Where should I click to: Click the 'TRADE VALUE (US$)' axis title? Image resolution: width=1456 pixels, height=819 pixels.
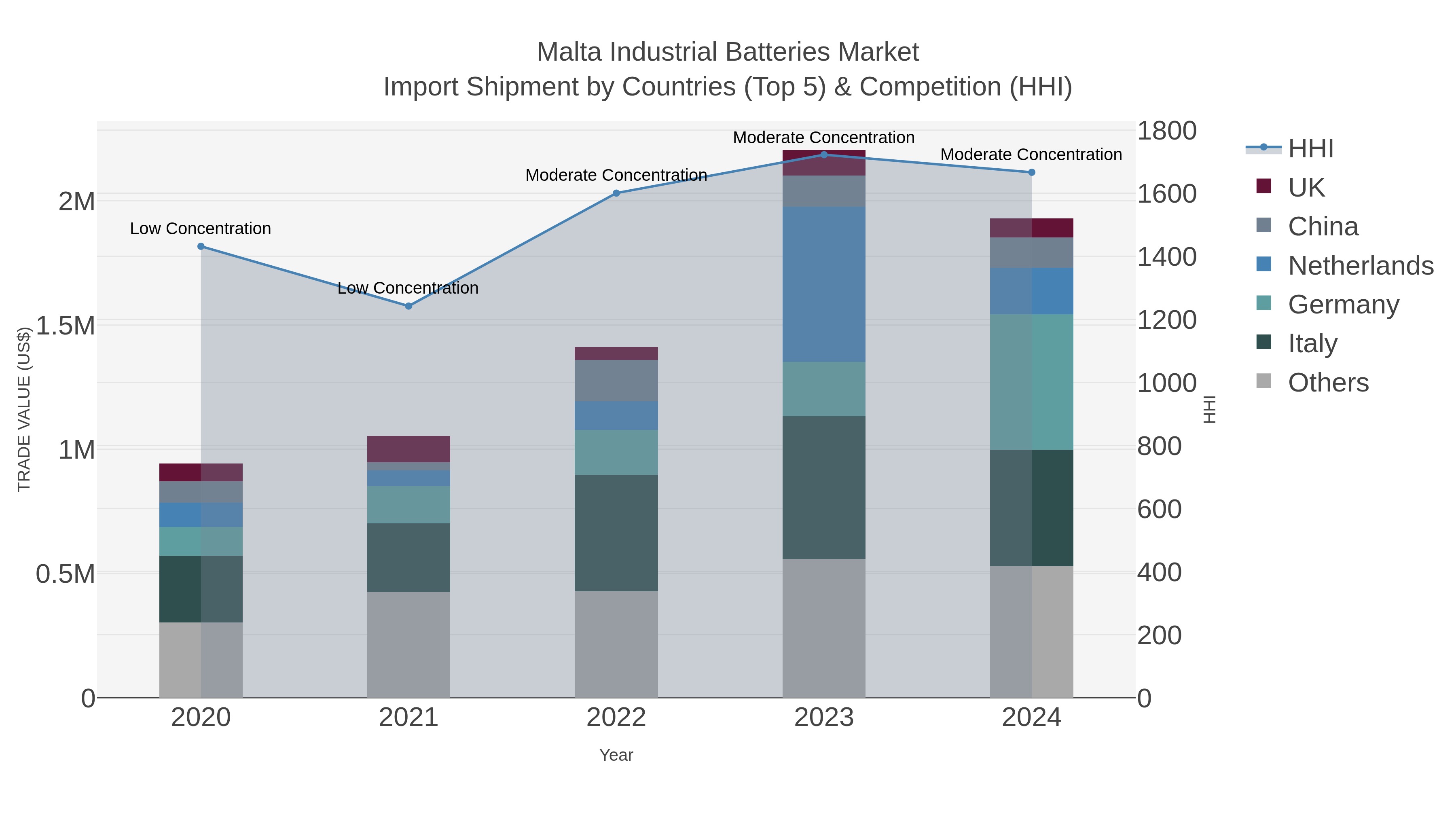point(24,409)
